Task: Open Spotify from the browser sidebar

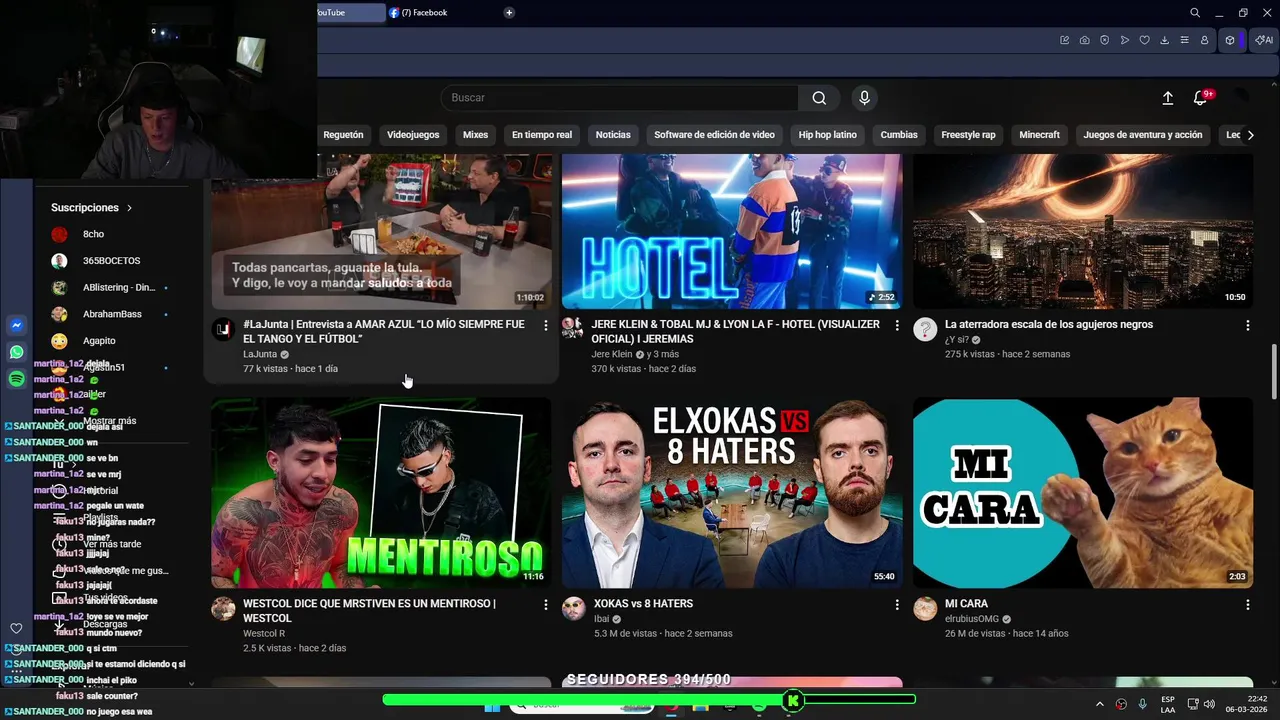Action: coord(17,379)
